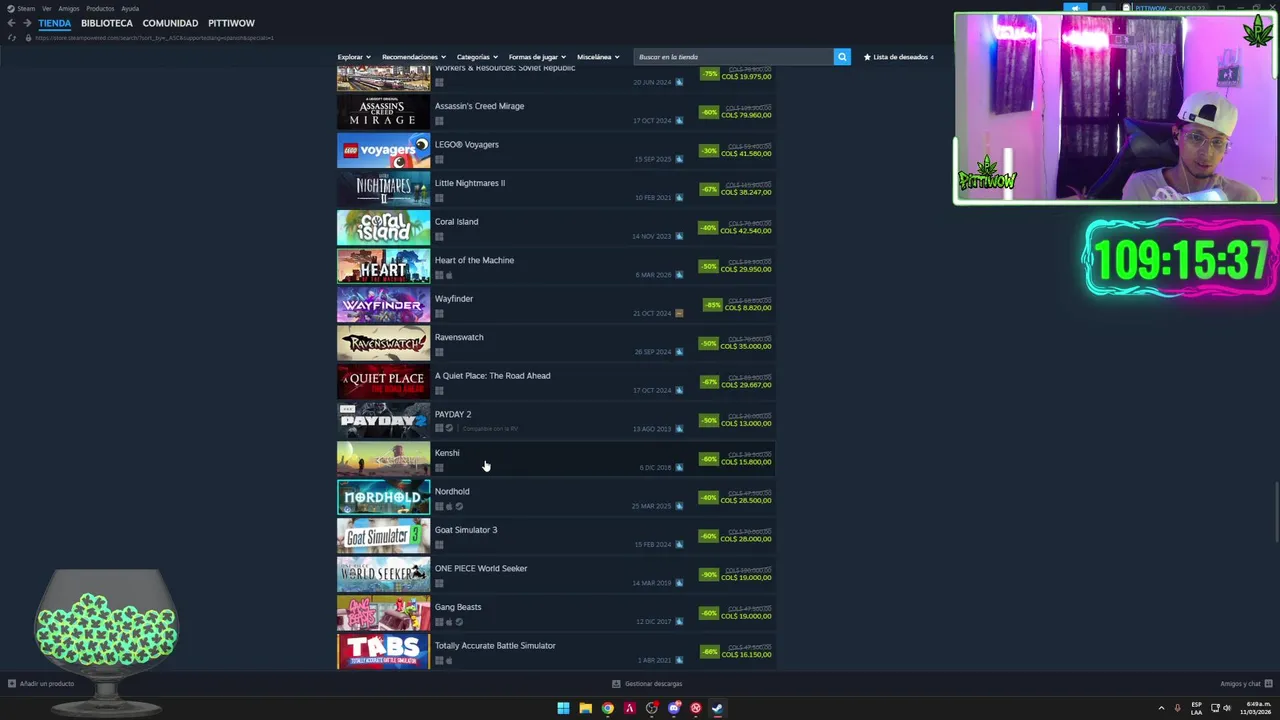Switch to the BIBLIOTECA tab
The width and height of the screenshot is (1280, 720).
click(x=107, y=23)
